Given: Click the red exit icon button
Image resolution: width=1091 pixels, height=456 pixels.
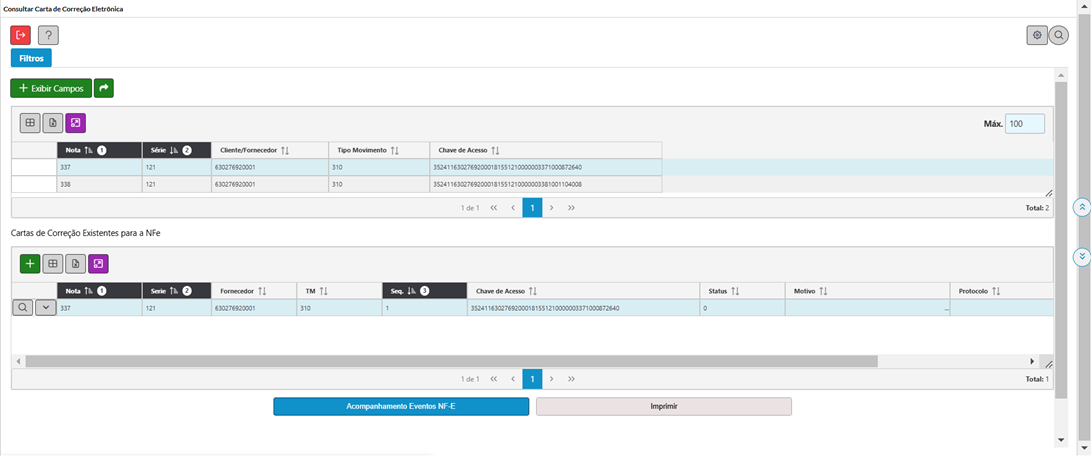Looking at the screenshot, I should tap(21, 36).
